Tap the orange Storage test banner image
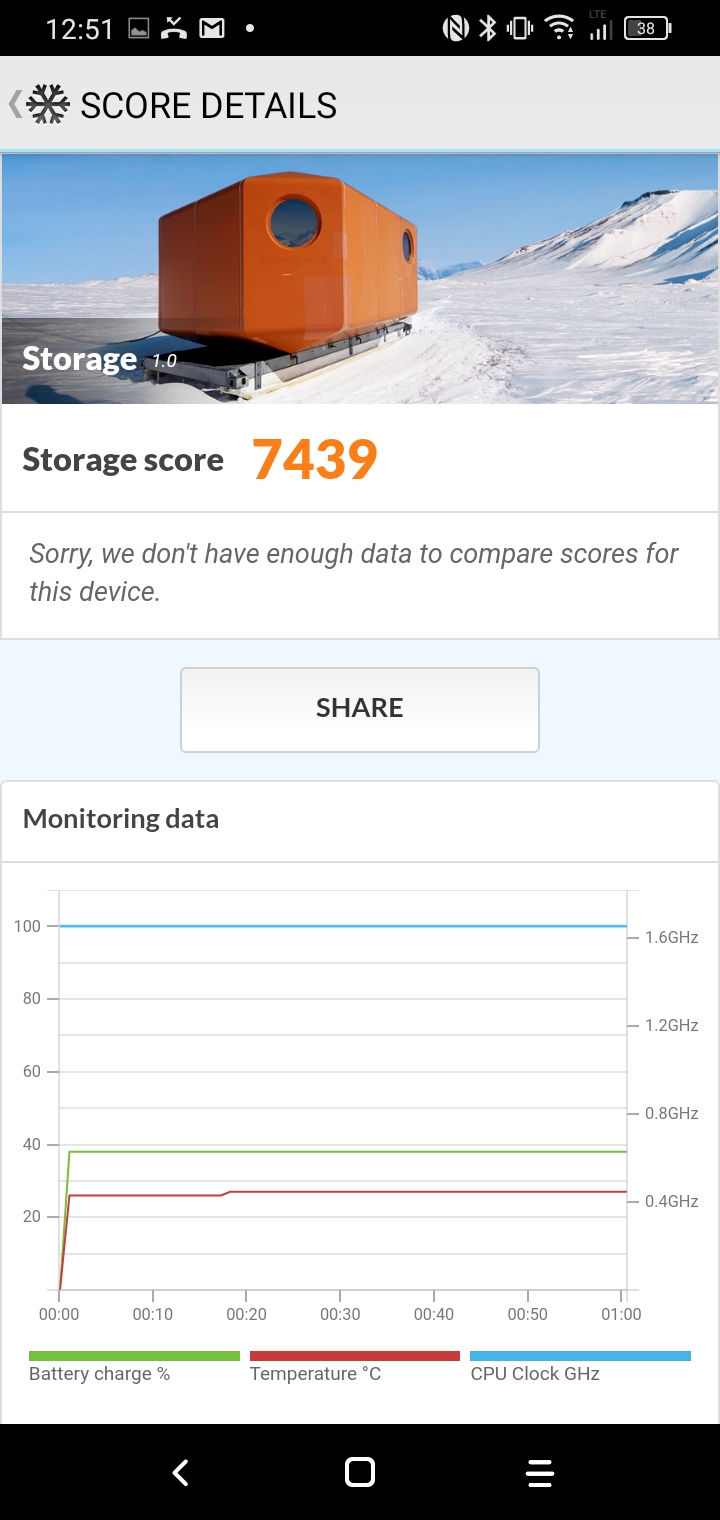Viewport: 720px width, 1520px height. [x=360, y=279]
